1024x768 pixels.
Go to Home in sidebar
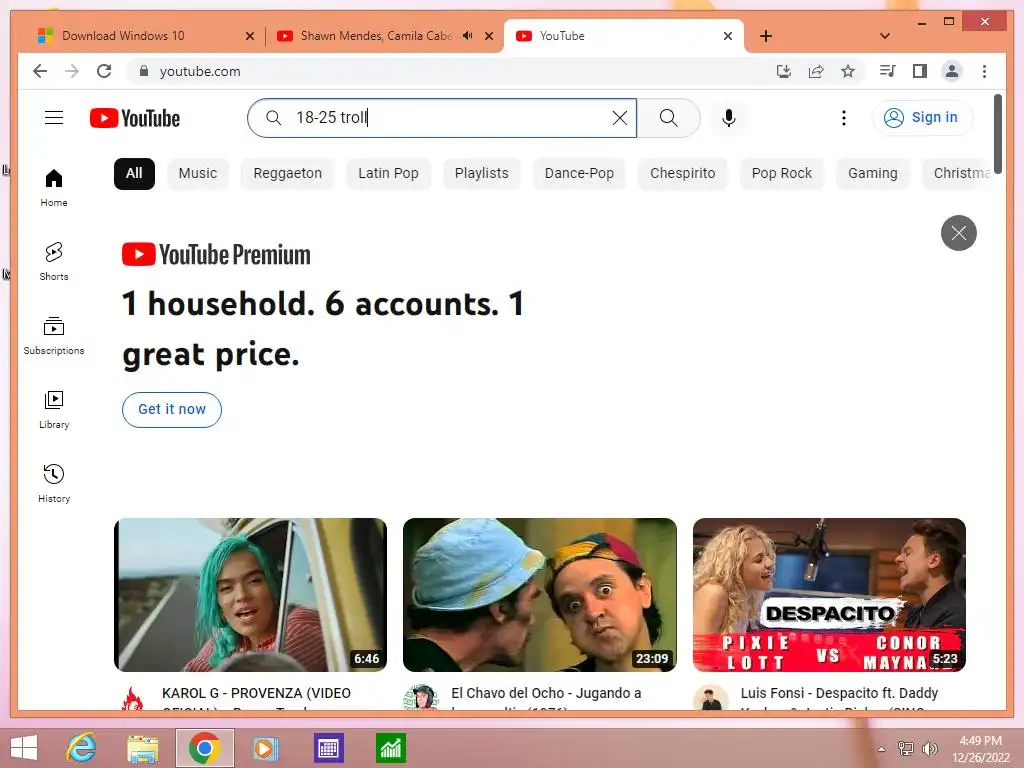[54, 188]
